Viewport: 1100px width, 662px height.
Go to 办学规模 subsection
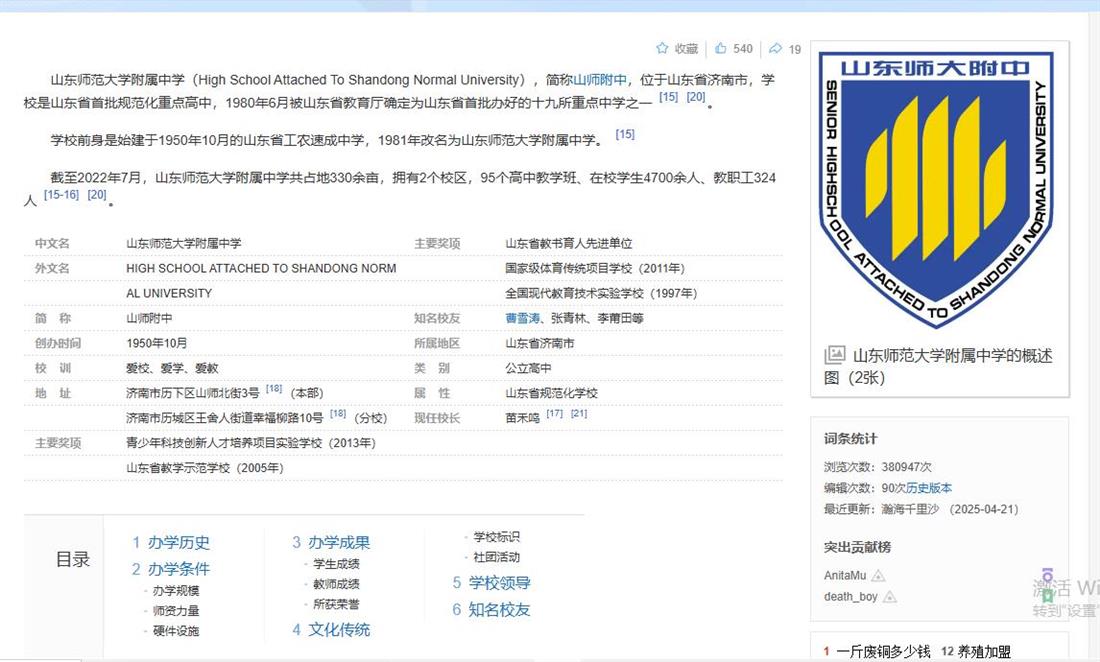click(176, 590)
